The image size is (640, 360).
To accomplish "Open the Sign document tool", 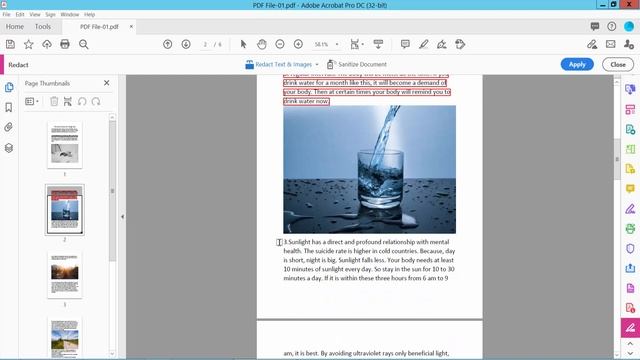I will click(x=442, y=44).
